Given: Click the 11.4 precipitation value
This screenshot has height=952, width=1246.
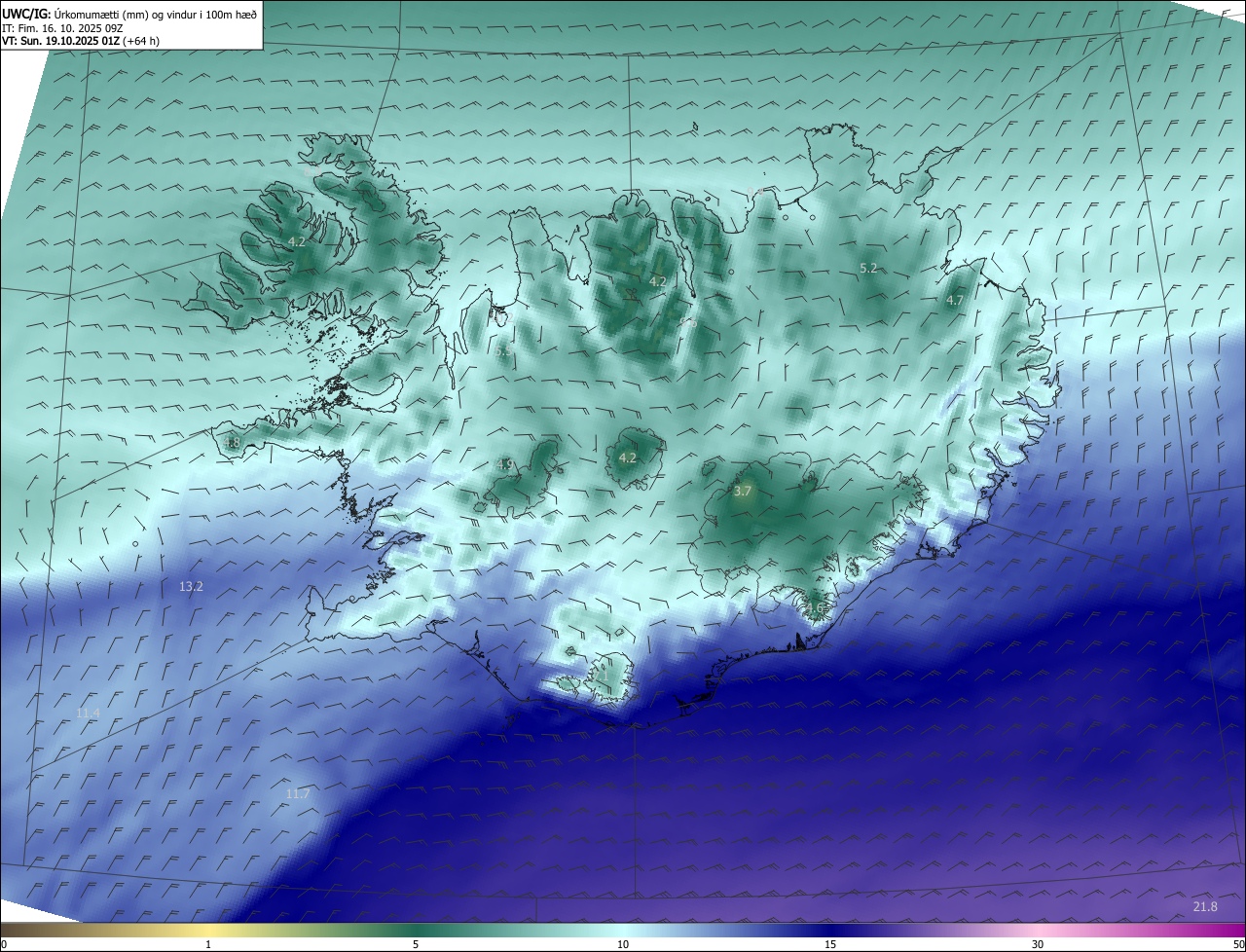Looking at the screenshot, I should 88,714.
